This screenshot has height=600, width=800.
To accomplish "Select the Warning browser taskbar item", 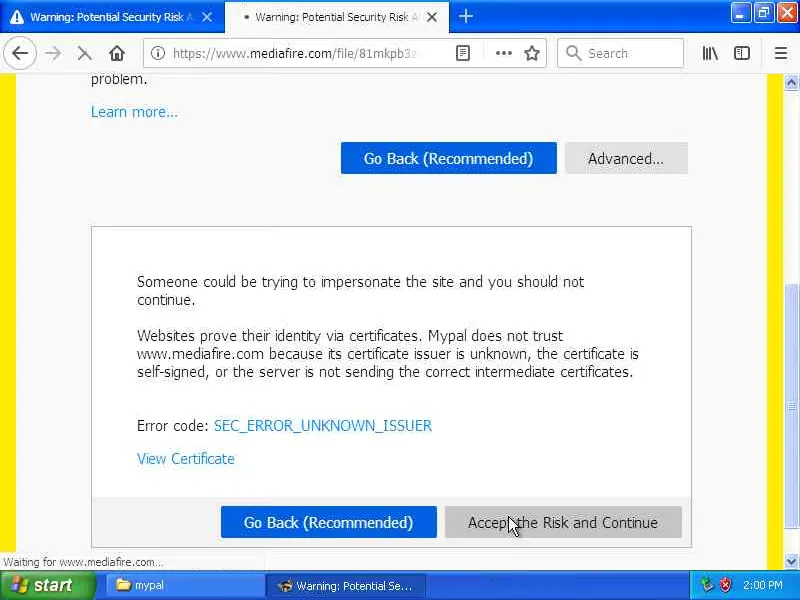I will 346,585.
